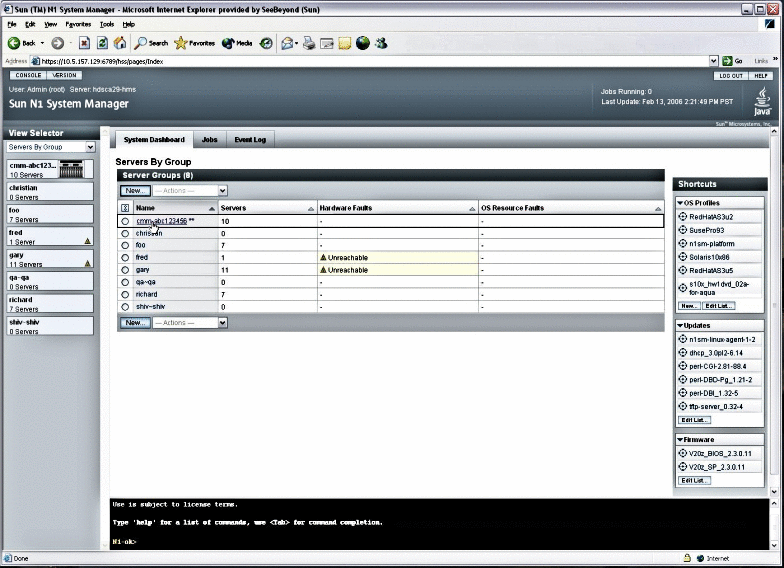Open top Actions dropdown
This screenshot has width=784, height=568.
(x=190, y=190)
